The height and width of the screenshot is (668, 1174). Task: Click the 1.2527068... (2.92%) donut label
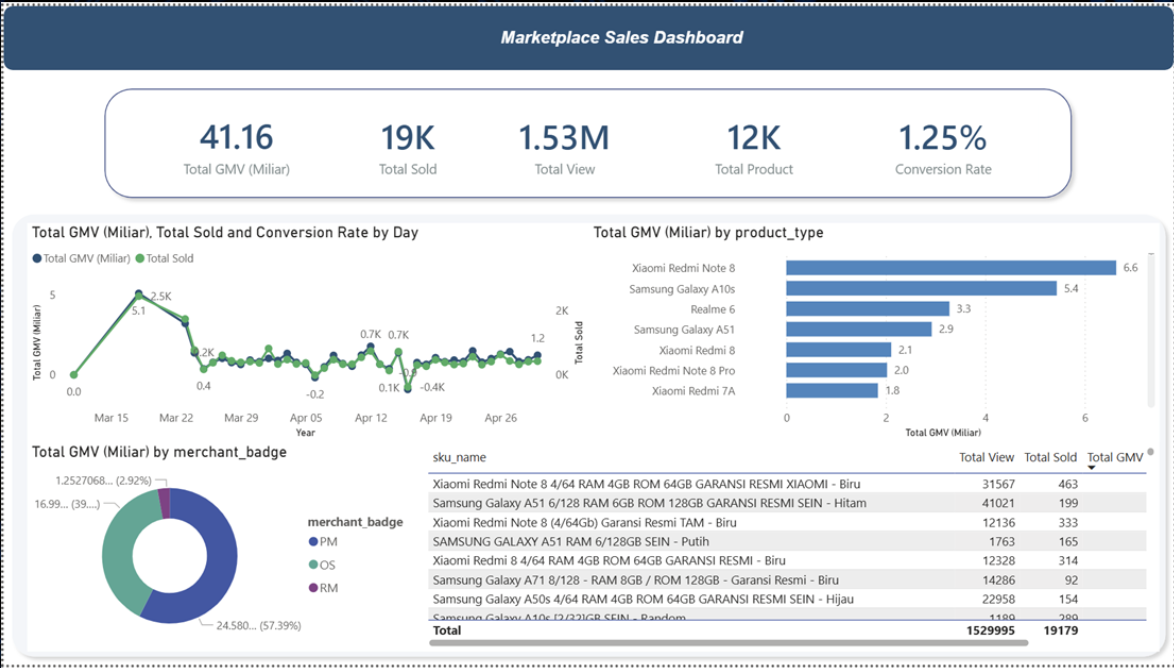[103, 480]
